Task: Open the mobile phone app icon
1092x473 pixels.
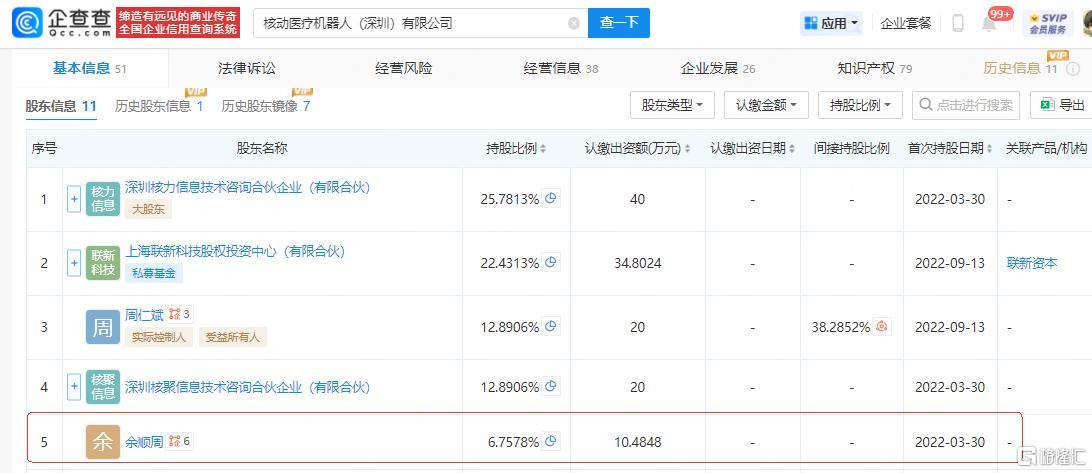Action: tap(958, 24)
